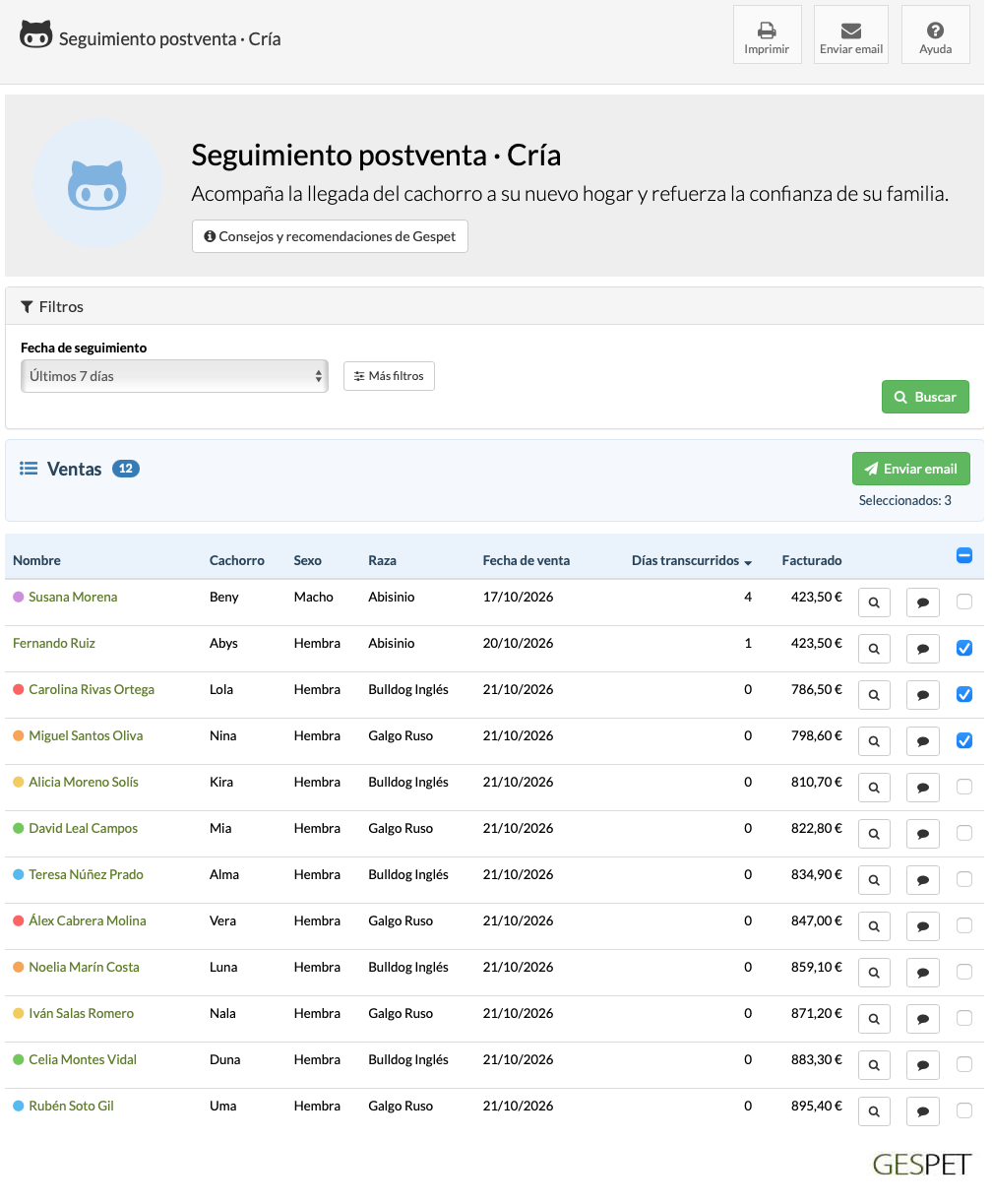This screenshot has height=1204, width=992.
Task: Open Alicia Moreno Solís customer link
Action: [84, 782]
